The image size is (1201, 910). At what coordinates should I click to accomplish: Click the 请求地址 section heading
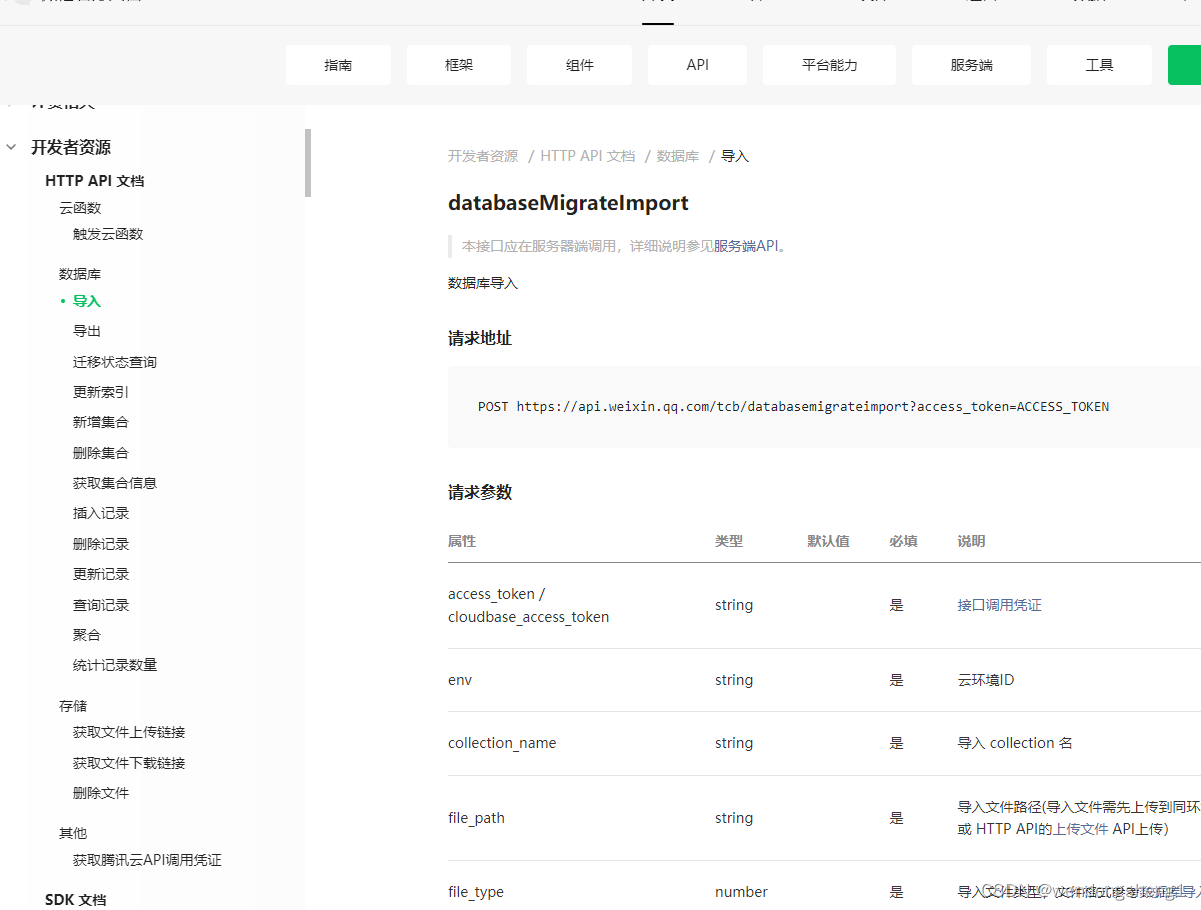coord(480,339)
